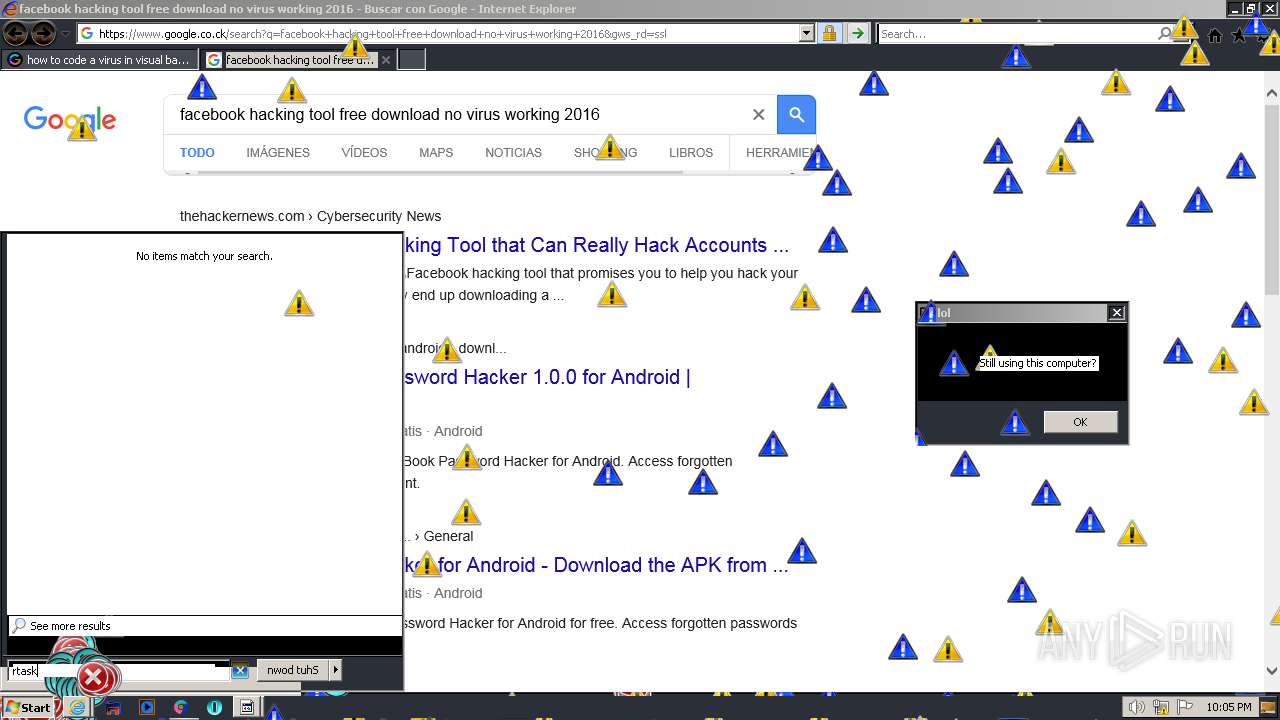This screenshot has height=720, width=1280.
Task: Click OK in the lol dialog
Action: coord(1080,422)
